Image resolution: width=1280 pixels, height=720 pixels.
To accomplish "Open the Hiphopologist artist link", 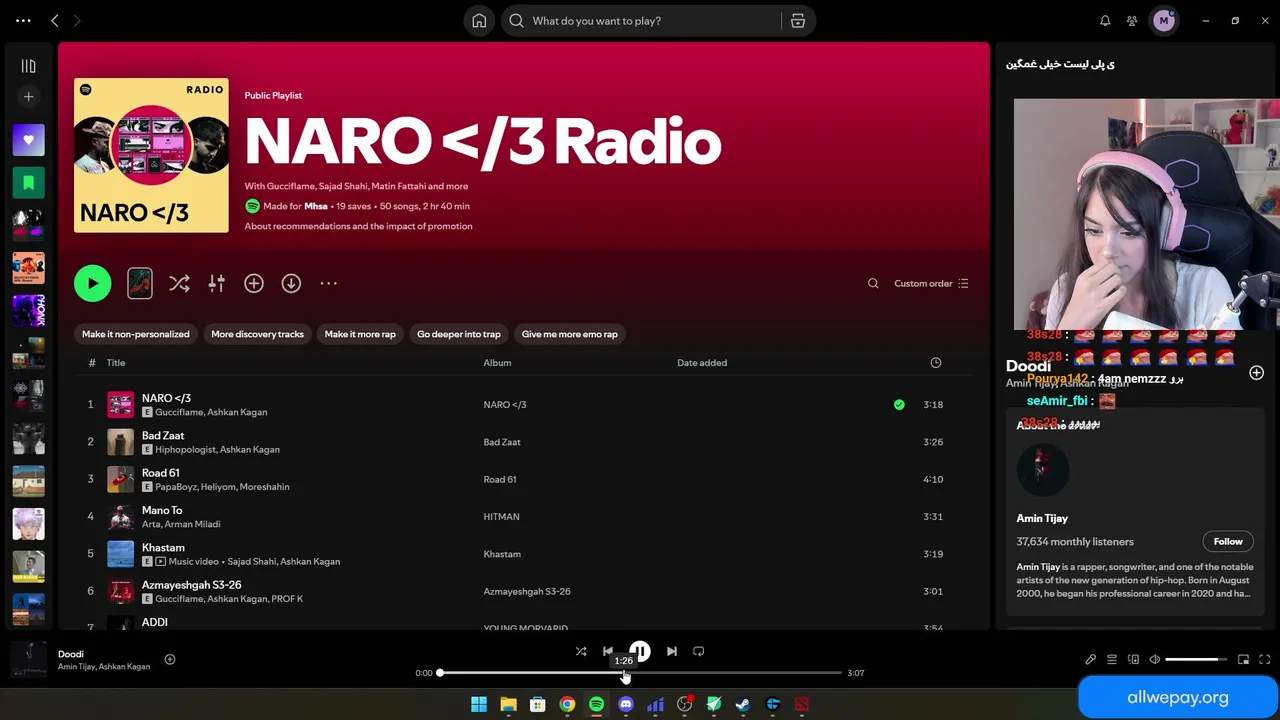I will [x=186, y=450].
